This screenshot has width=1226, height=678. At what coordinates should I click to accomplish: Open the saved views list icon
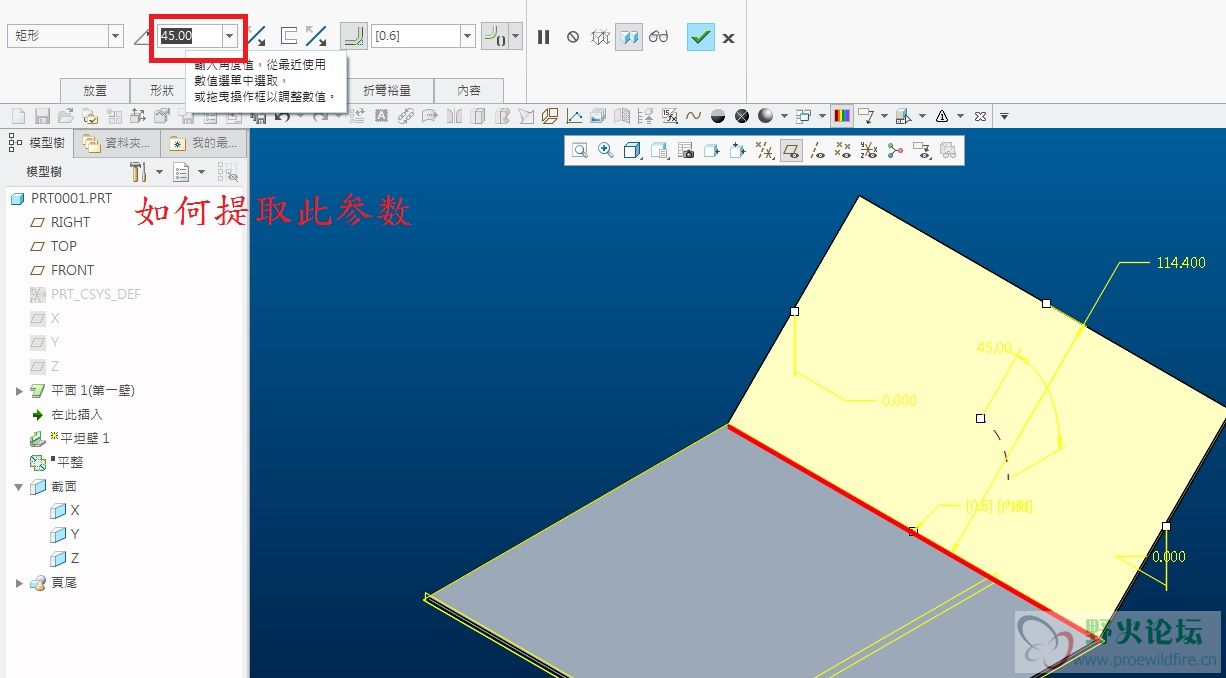coord(659,151)
